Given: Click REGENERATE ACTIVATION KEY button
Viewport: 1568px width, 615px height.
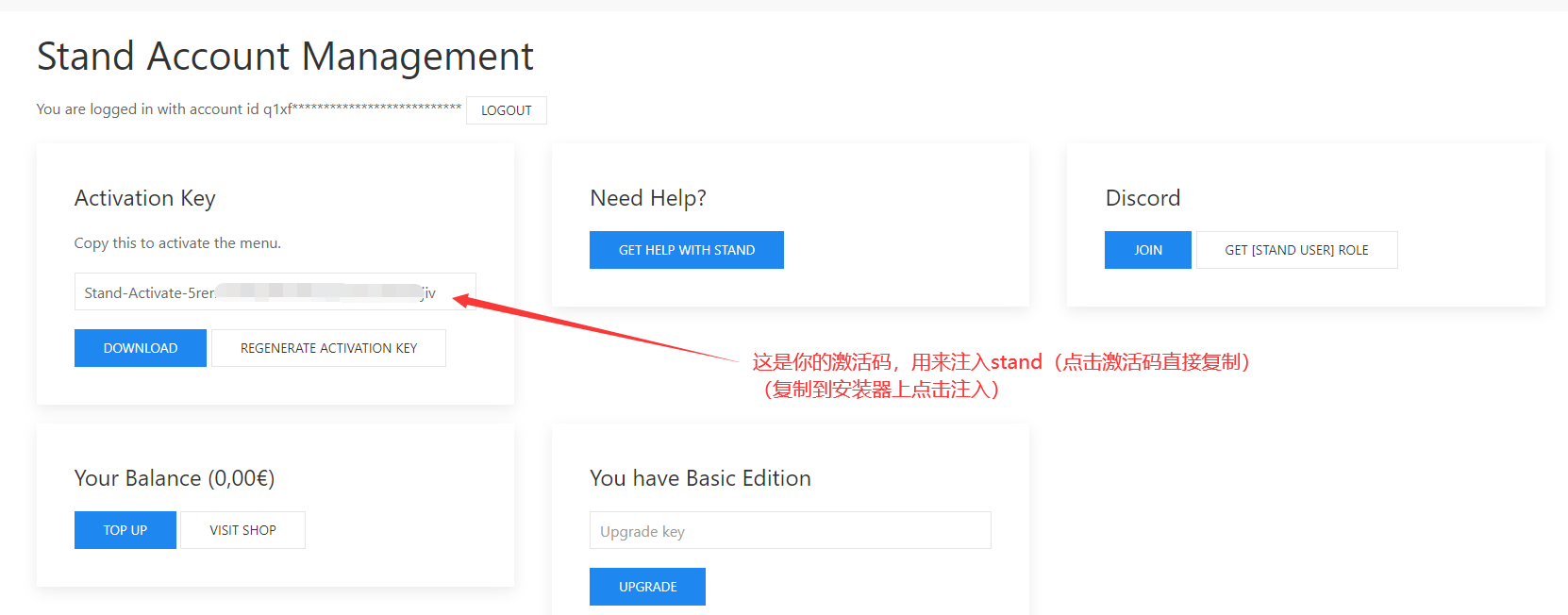Looking at the screenshot, I should tap(328, 348).
